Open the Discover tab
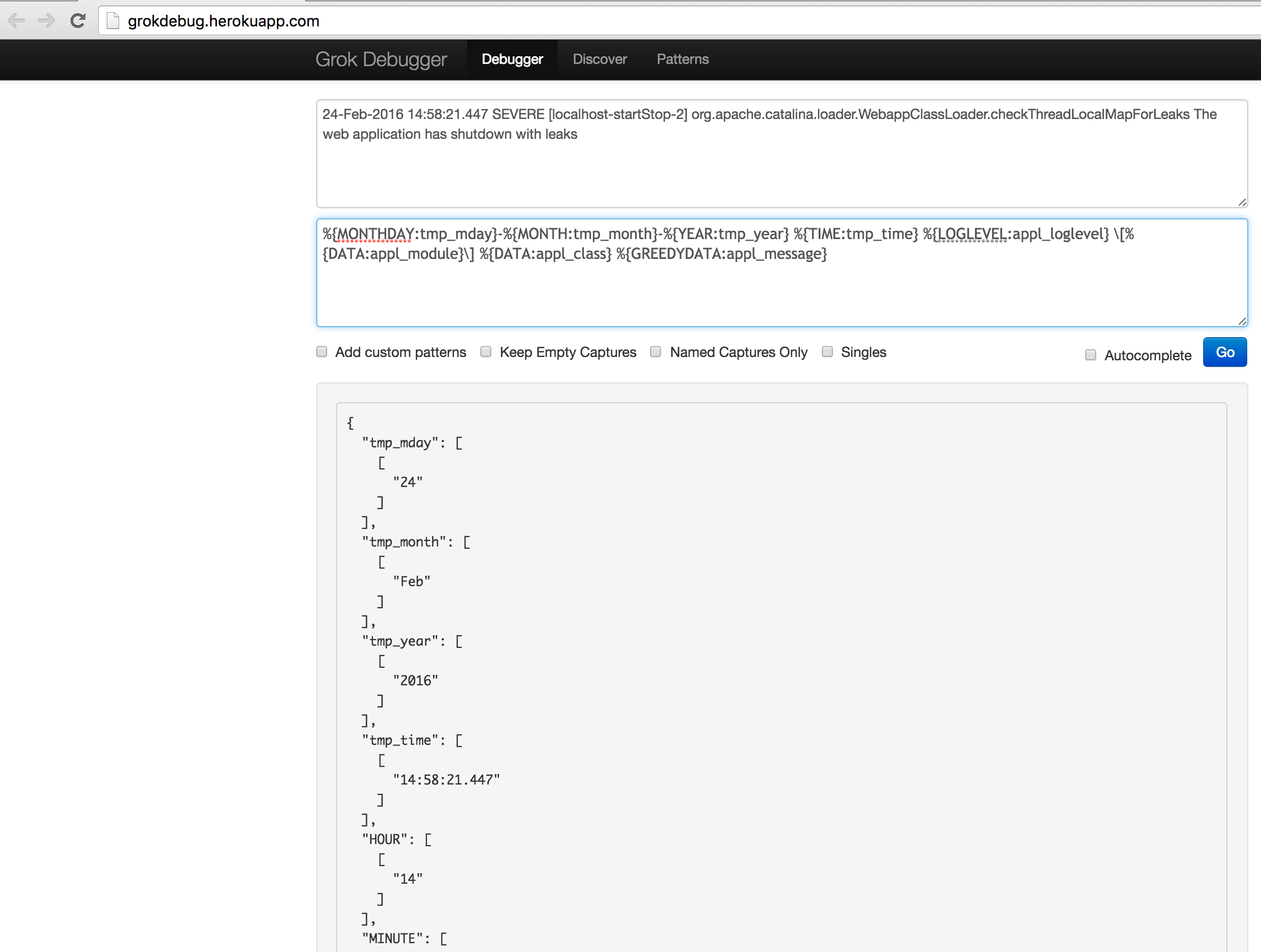The image size is (1261, 952). coord(599,59)
